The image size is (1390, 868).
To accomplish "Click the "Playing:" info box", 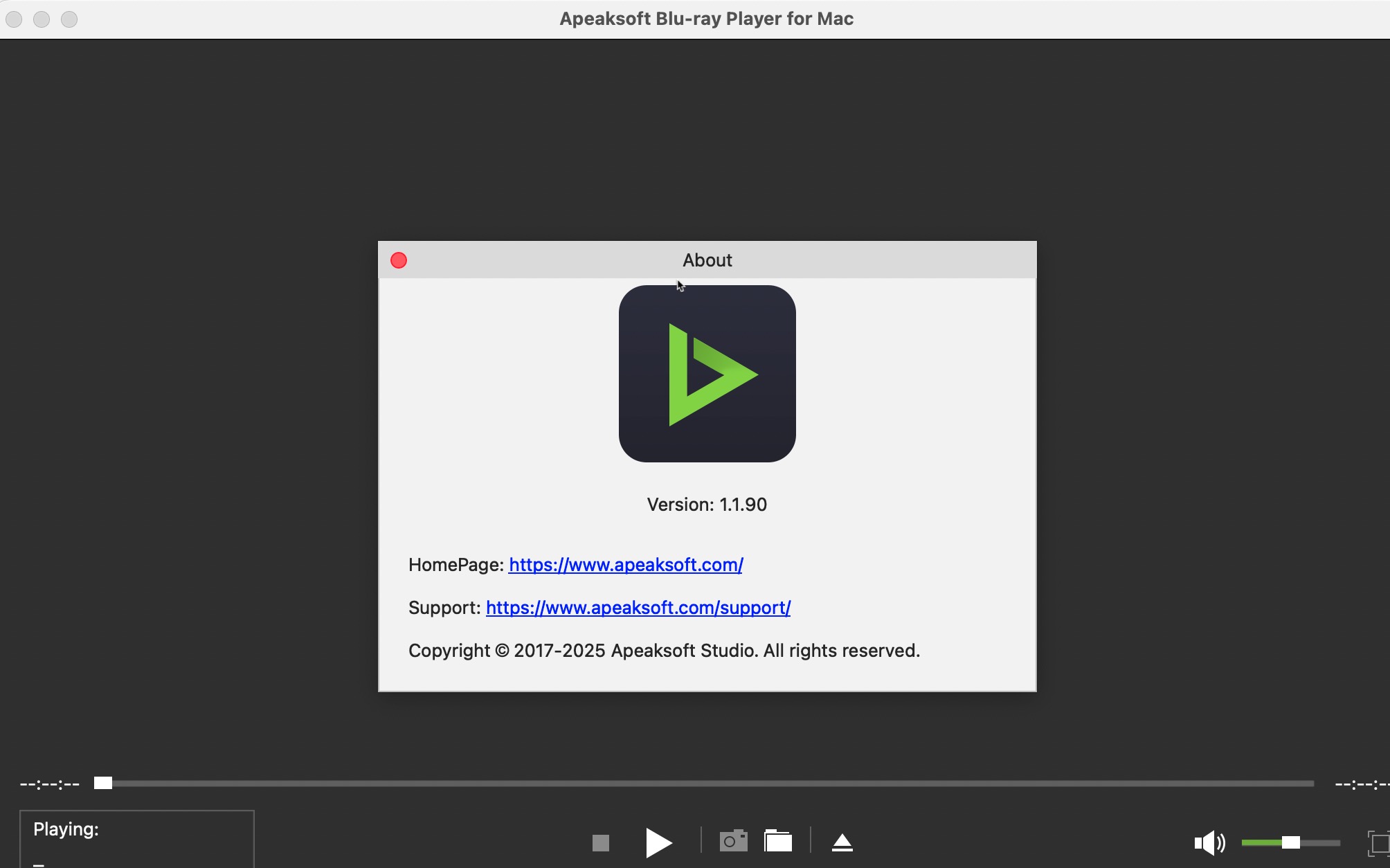I will pos(137,839).
